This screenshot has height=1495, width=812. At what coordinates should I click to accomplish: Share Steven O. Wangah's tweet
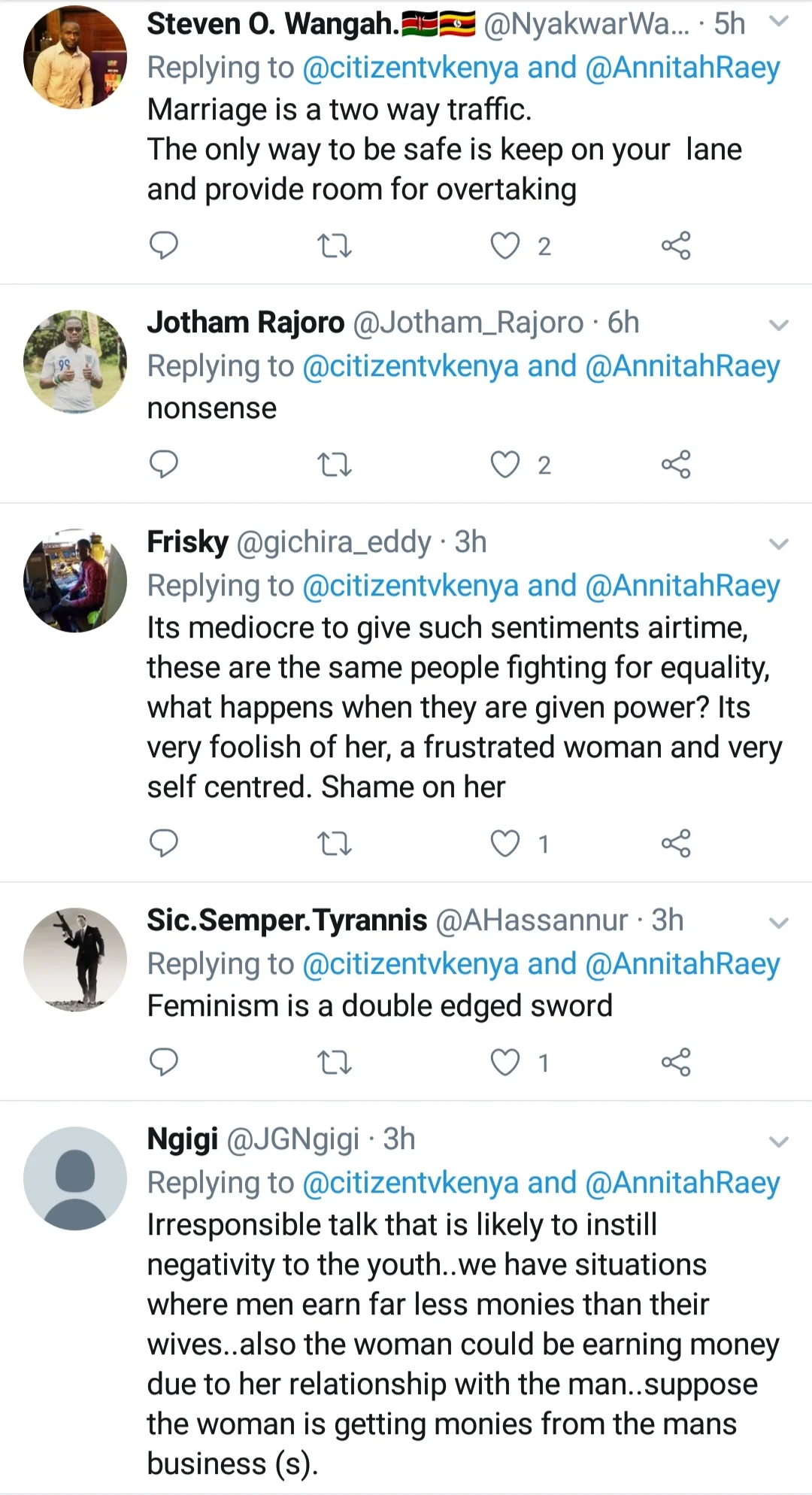coord(676,246)
